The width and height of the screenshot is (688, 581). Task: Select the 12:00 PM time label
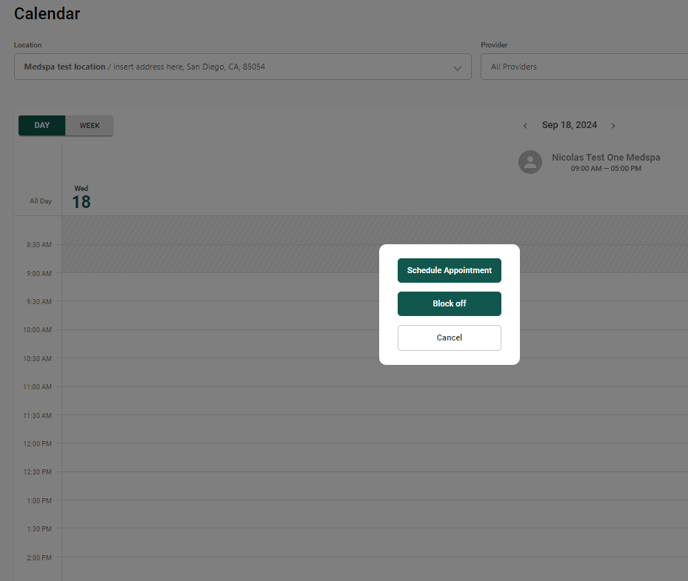click(37, 444)
